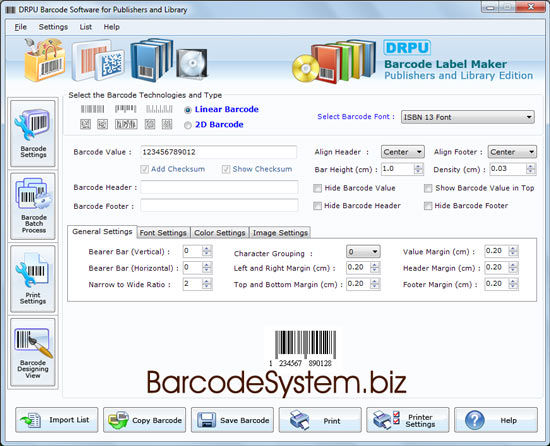Adjust Narrow to Wide Ratio spinner
Image resolution: width=550 pixels, height=446 pixels.
[207, 284]
